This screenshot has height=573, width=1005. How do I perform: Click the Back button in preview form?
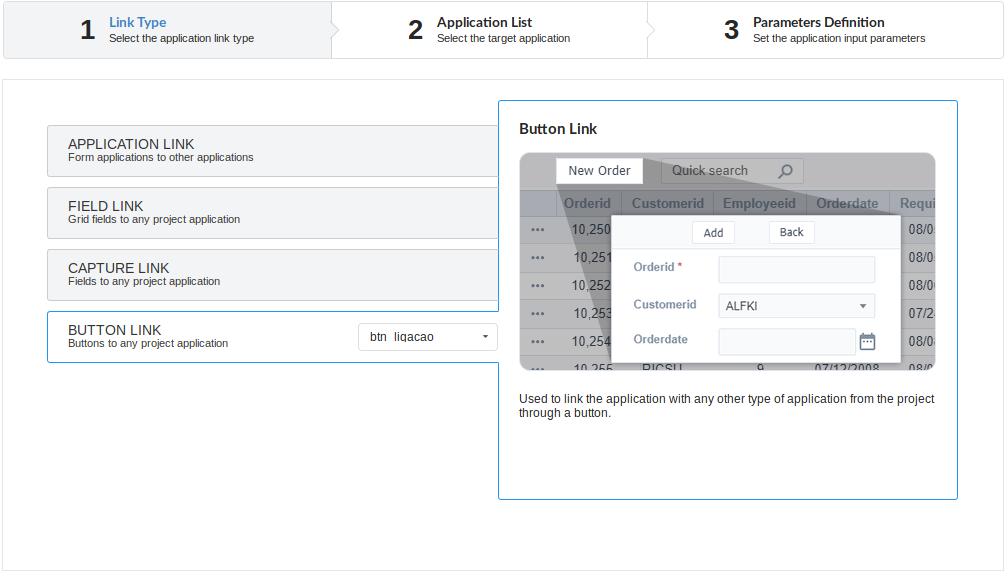tap(791, 232)
